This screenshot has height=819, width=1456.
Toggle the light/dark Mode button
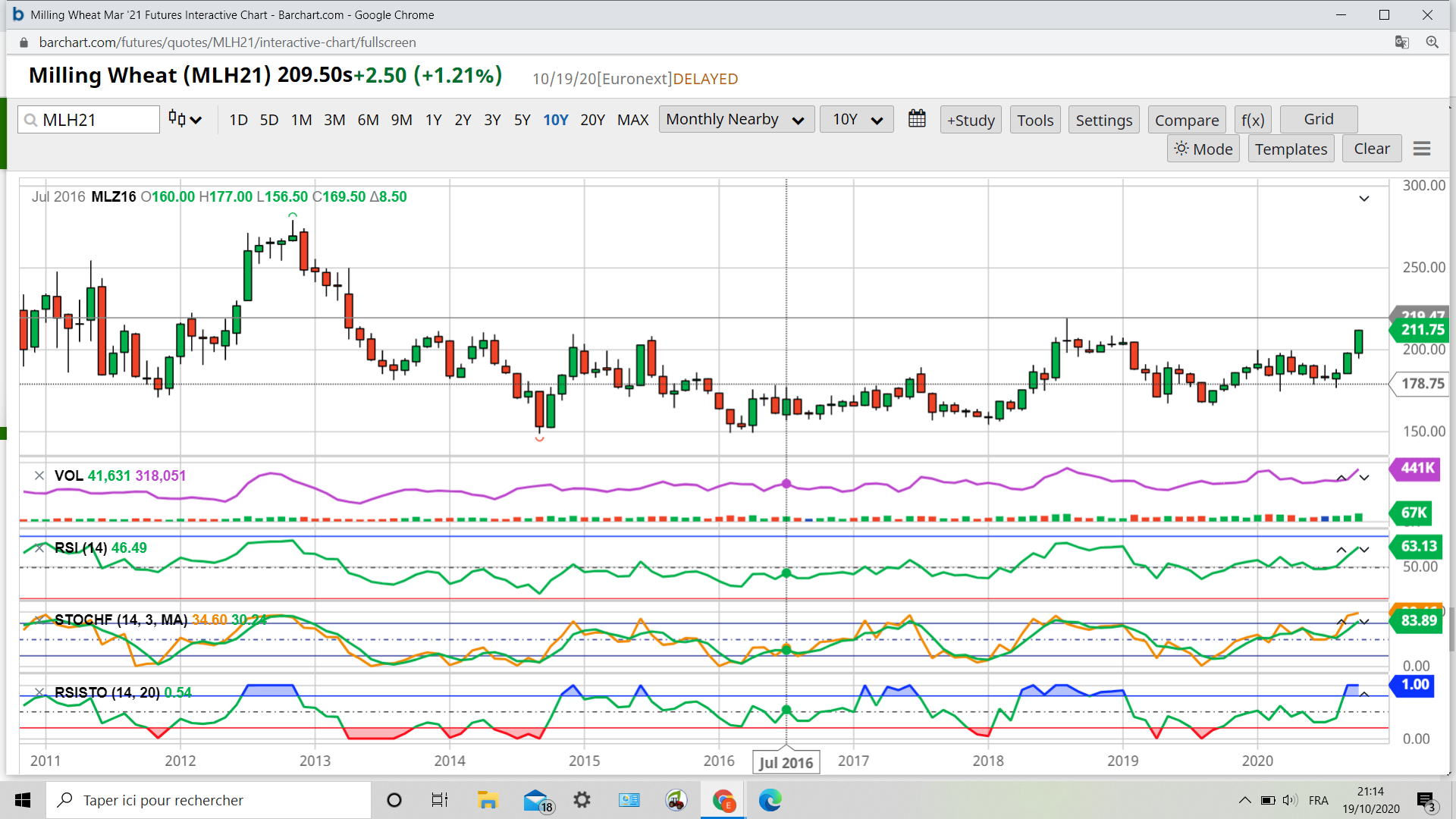pyautogui.click(x=1203, y=149)
